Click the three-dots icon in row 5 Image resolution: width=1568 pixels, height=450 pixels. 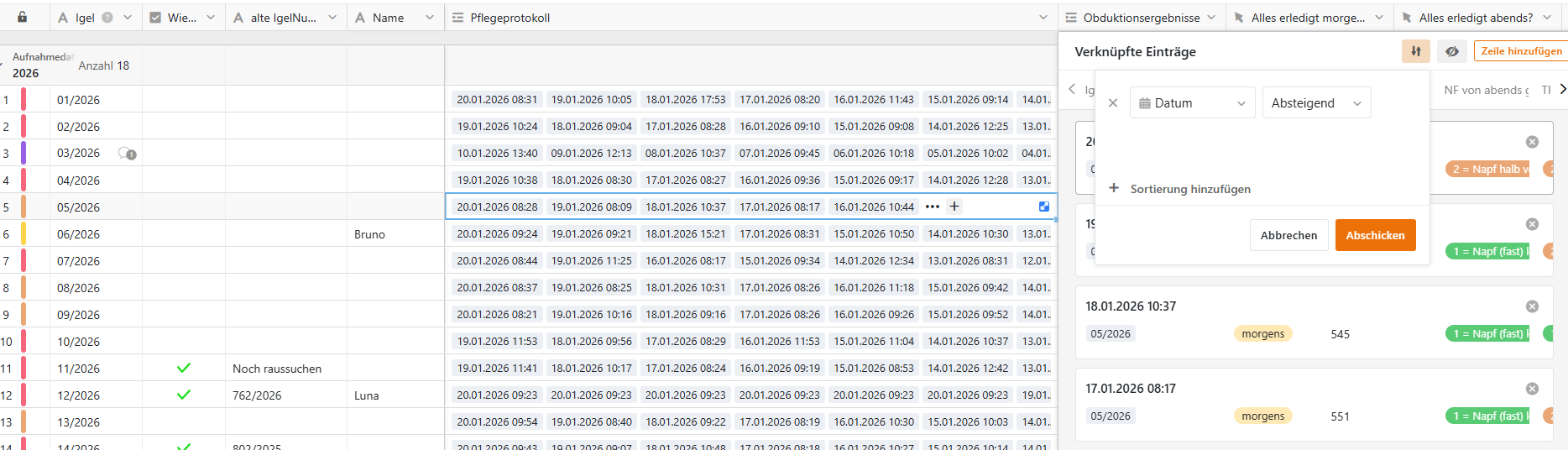(932, 207)
